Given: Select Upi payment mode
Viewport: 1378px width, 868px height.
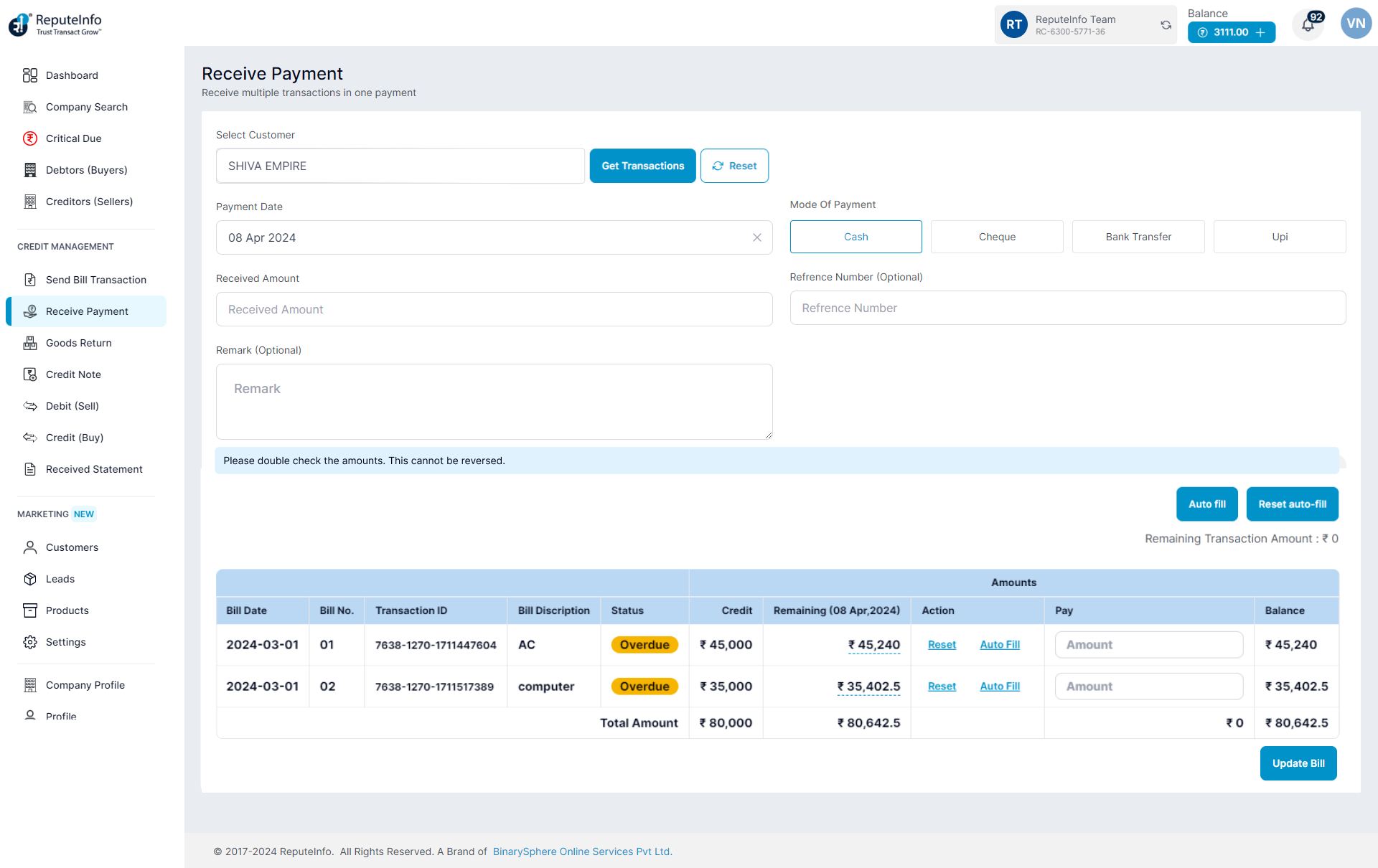Looking at the screenshot, I should pyautogui.click(x=1279, y=237).
